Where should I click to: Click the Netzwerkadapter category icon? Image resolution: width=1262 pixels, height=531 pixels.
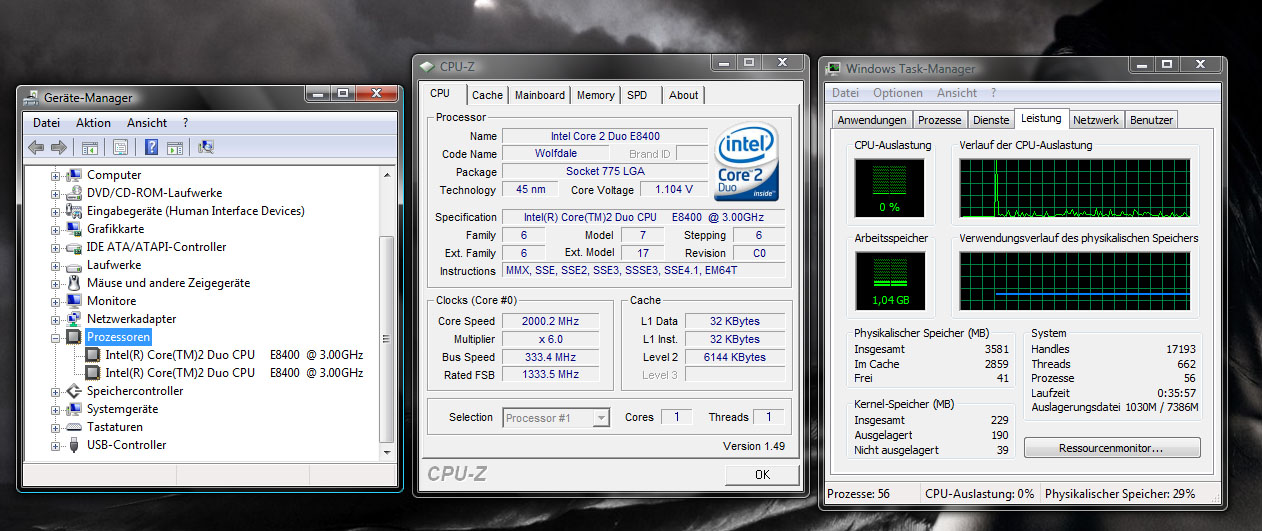coord(74,319)
